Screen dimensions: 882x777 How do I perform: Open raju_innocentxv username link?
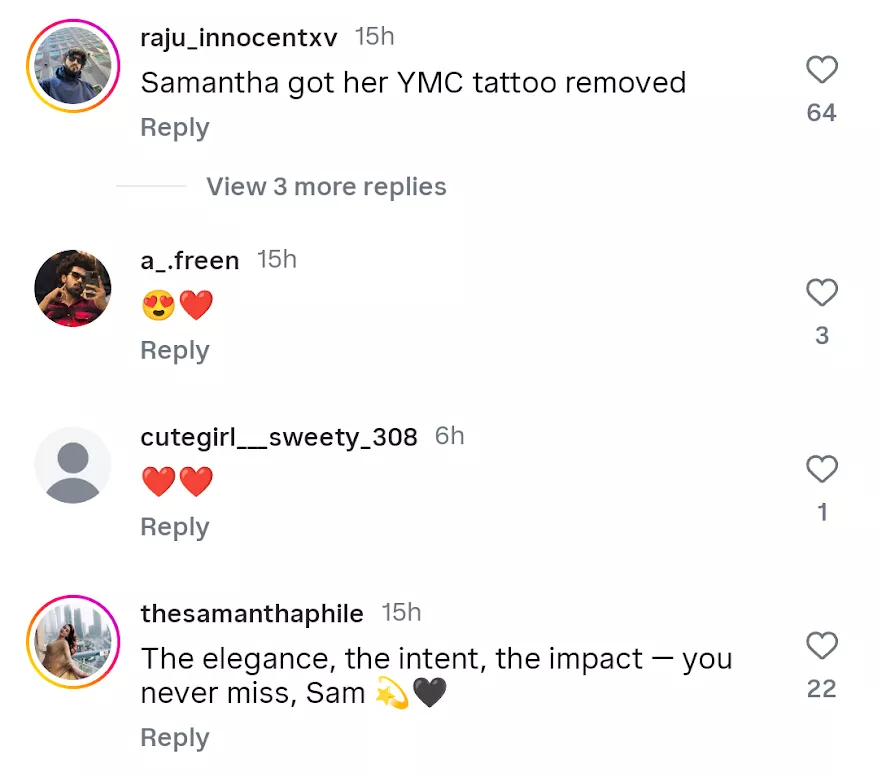click(239, 37)
